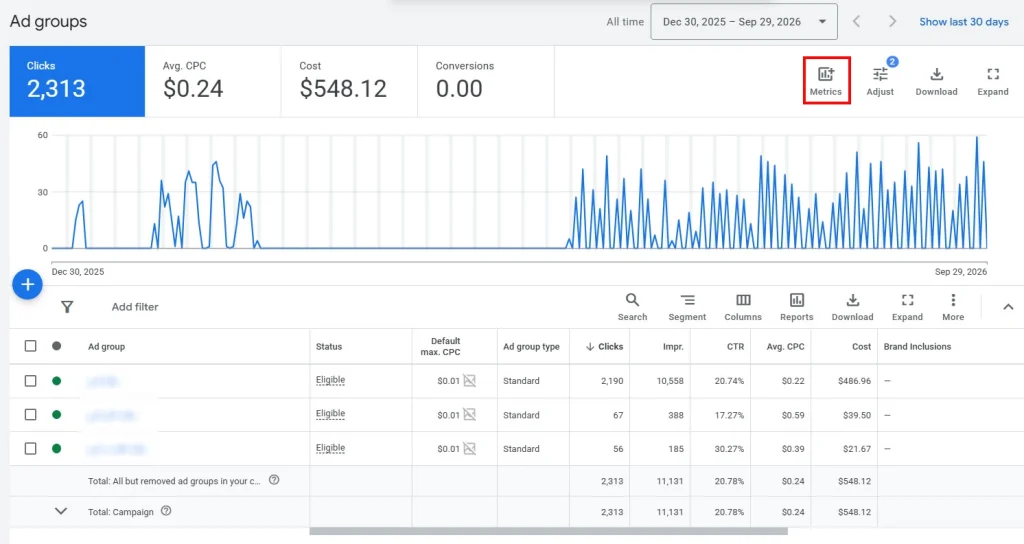Image resolution: width=1024 pixels, height=544 pixels.
Task: Click help icon beside Total: All but removed
Action: (274, 479)
